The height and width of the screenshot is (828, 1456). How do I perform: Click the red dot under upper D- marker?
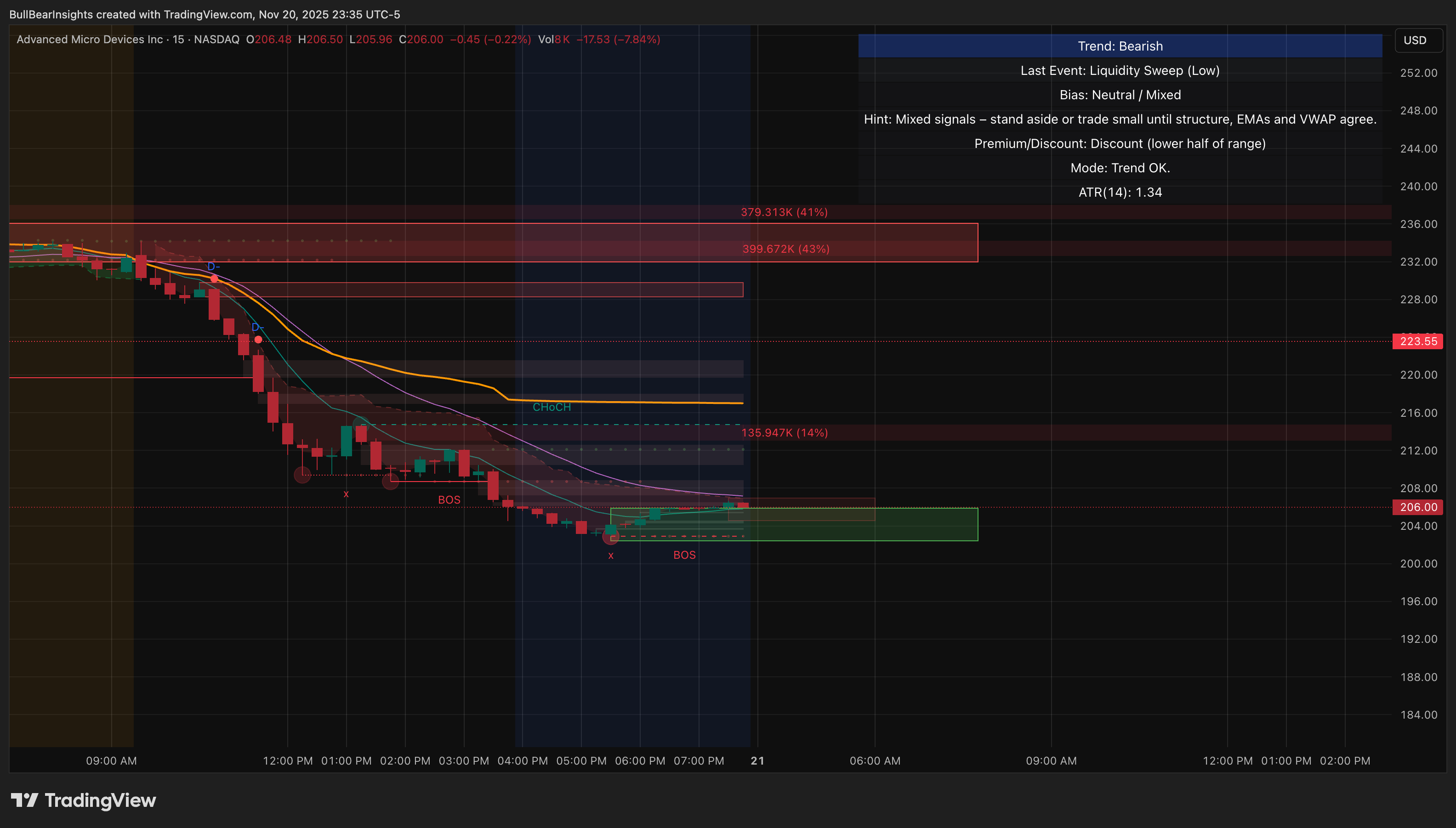pyautogui.click(x=214, y=278)
